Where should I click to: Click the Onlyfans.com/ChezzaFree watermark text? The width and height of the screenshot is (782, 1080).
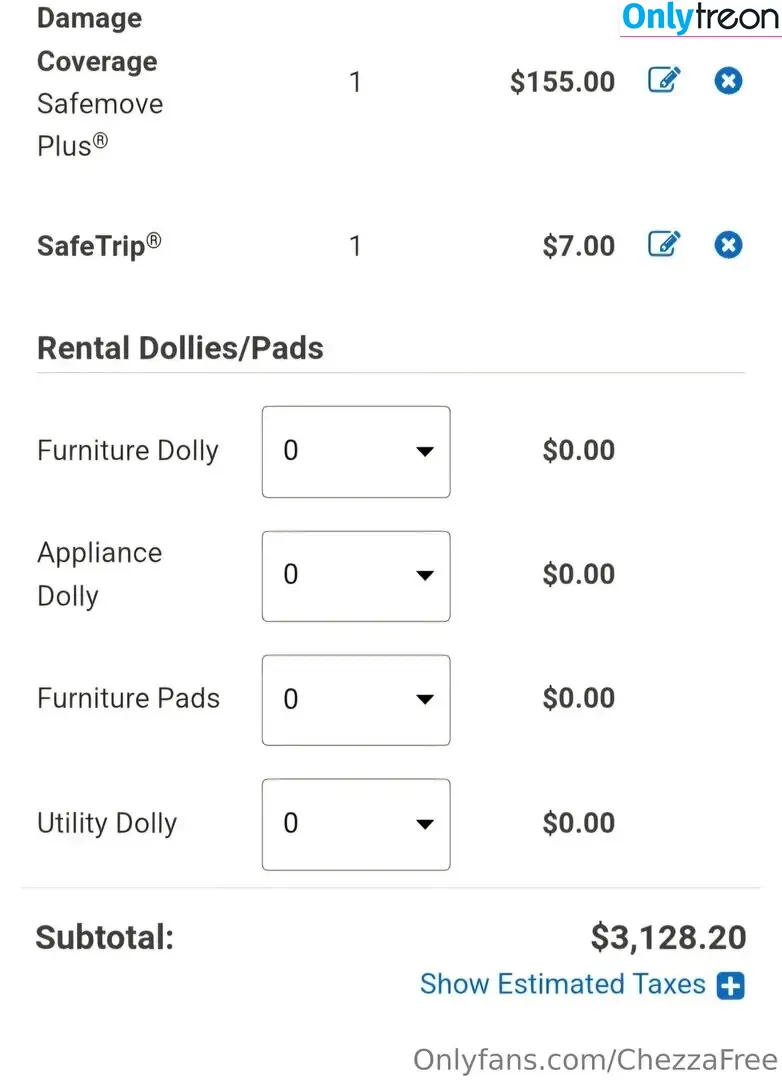click(x=595, y=1060)
